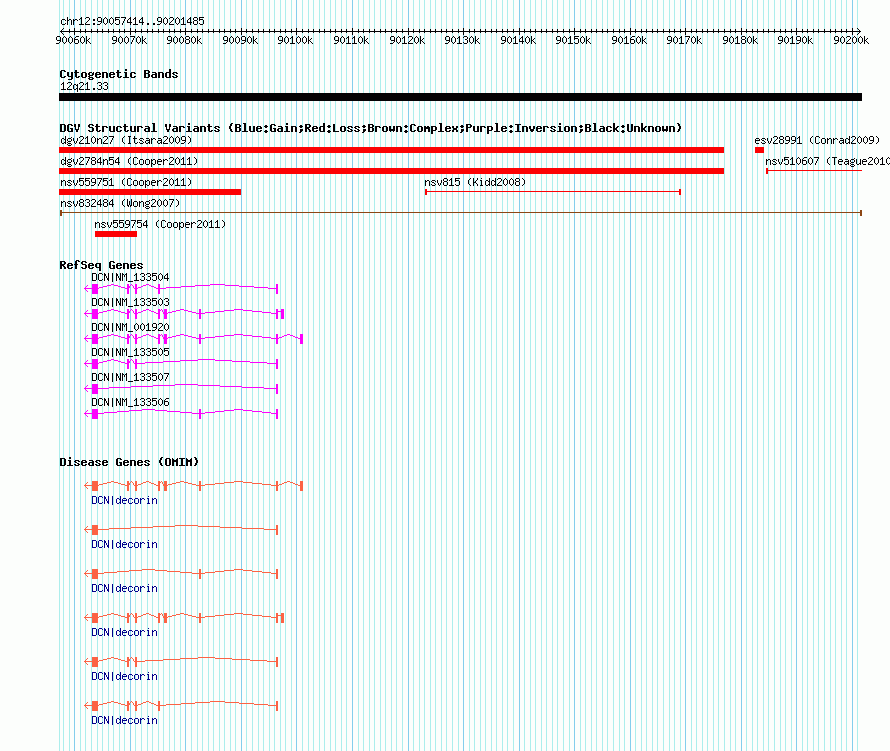Click the 90060k ruler tick label
The width and height of the screenshot is (890, 751).
pyautogui.click(x=73, y=40)
